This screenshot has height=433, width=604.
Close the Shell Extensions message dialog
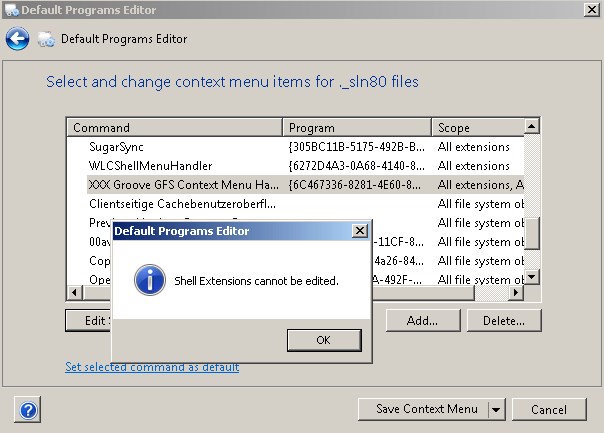[360, 231]
